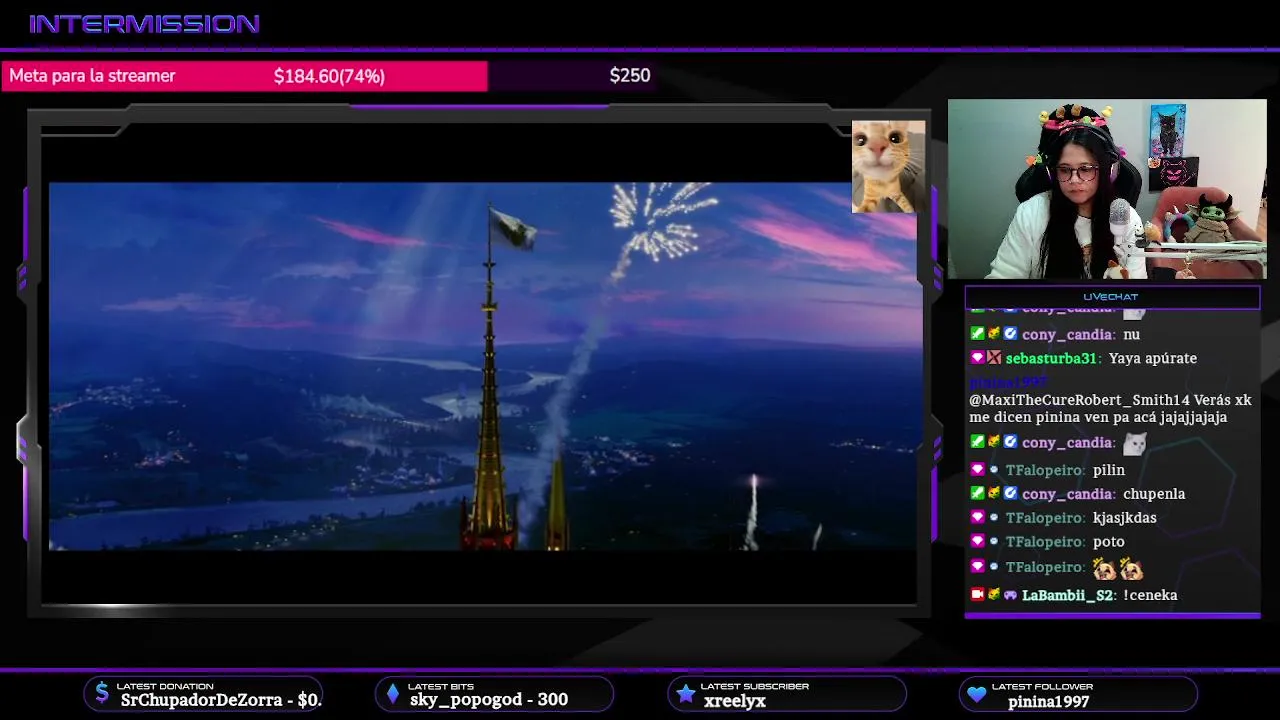Click TFalopeiro on the "pilin" message
The height and width of the screenshot is (720, 1280).
[x=1046, y=470]
